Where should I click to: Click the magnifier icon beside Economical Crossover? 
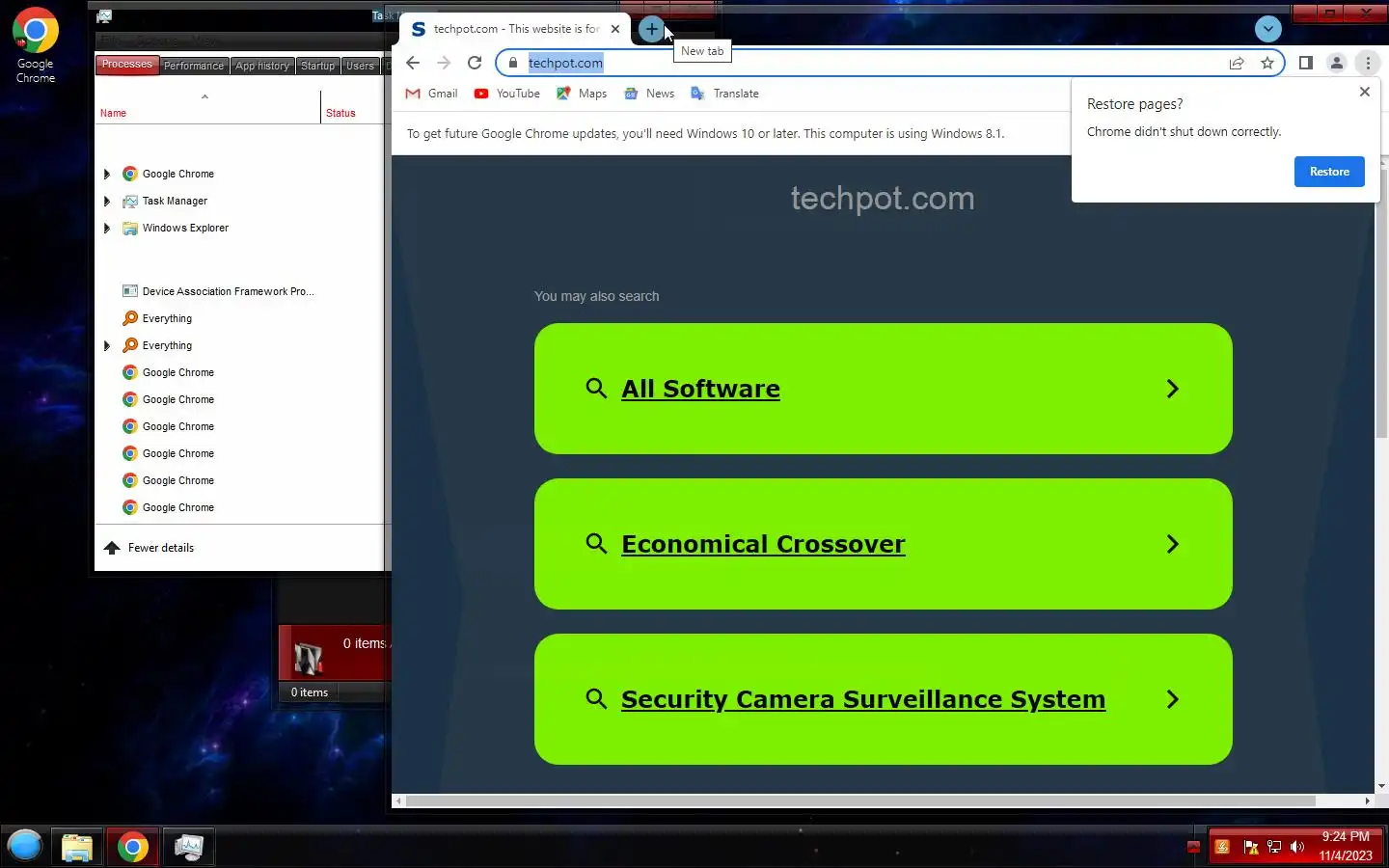(596, 544)
